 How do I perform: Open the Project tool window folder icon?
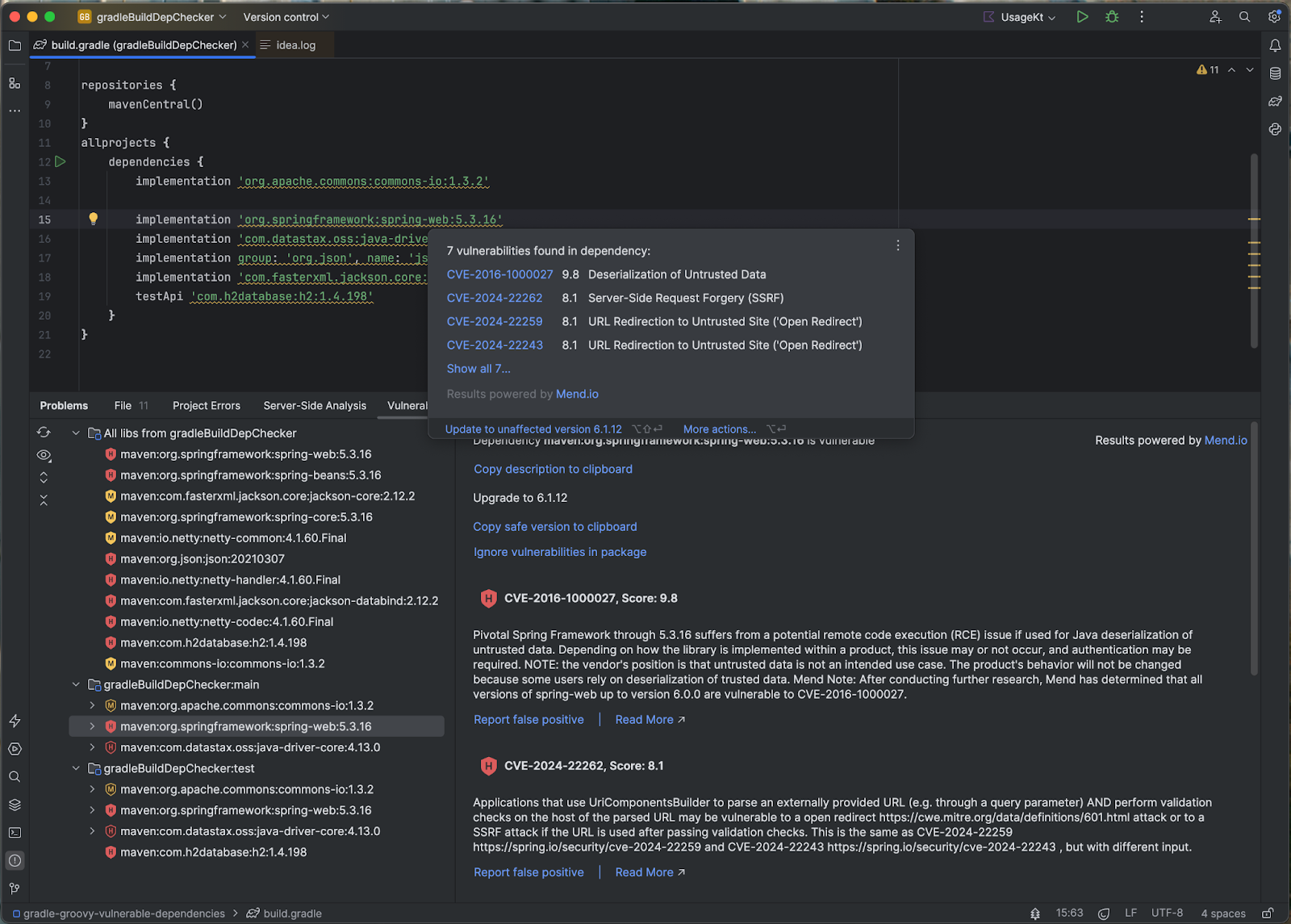click(x=15, y=46)
